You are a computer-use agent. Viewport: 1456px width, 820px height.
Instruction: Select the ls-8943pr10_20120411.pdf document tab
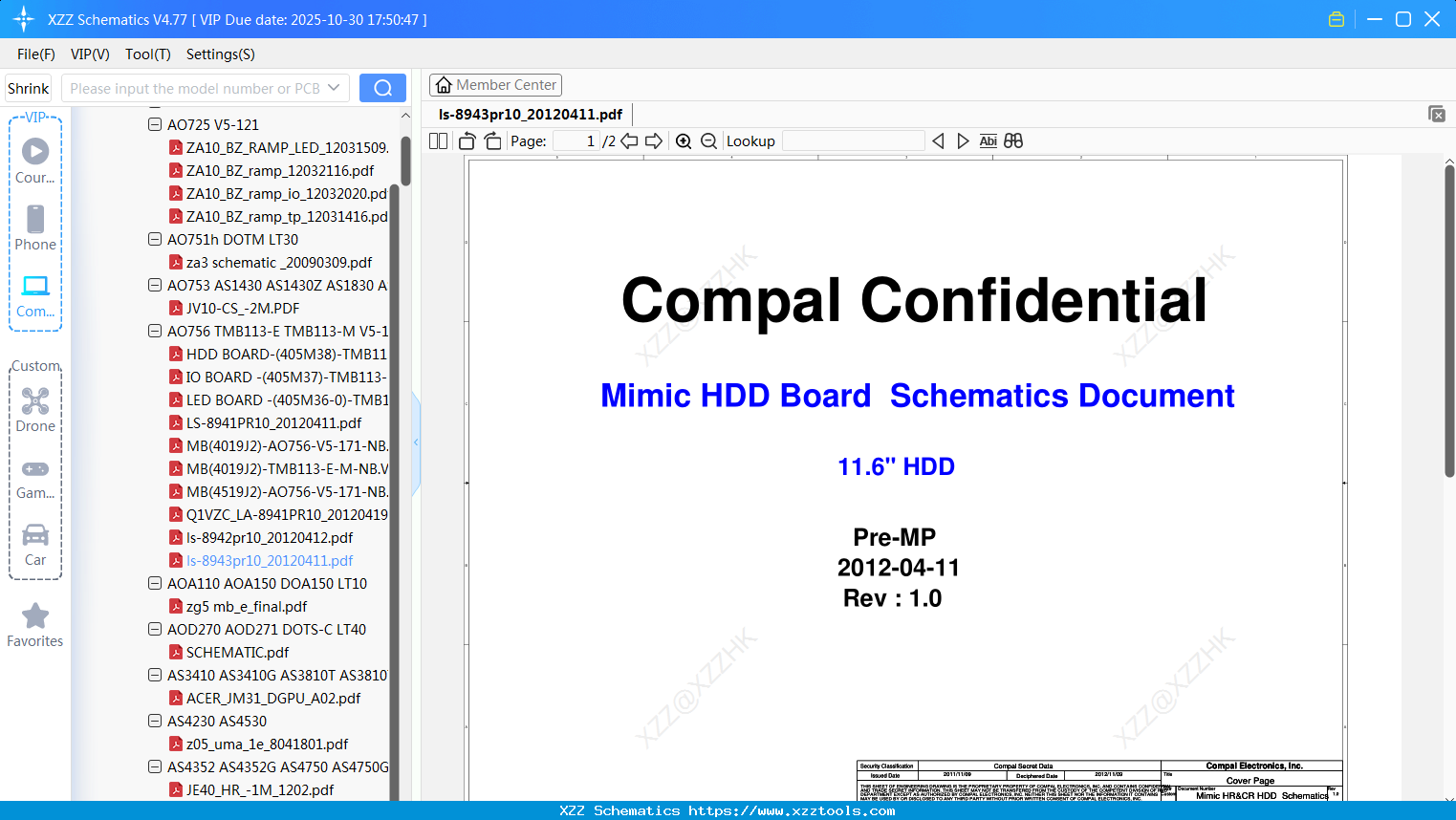point(531,114)
